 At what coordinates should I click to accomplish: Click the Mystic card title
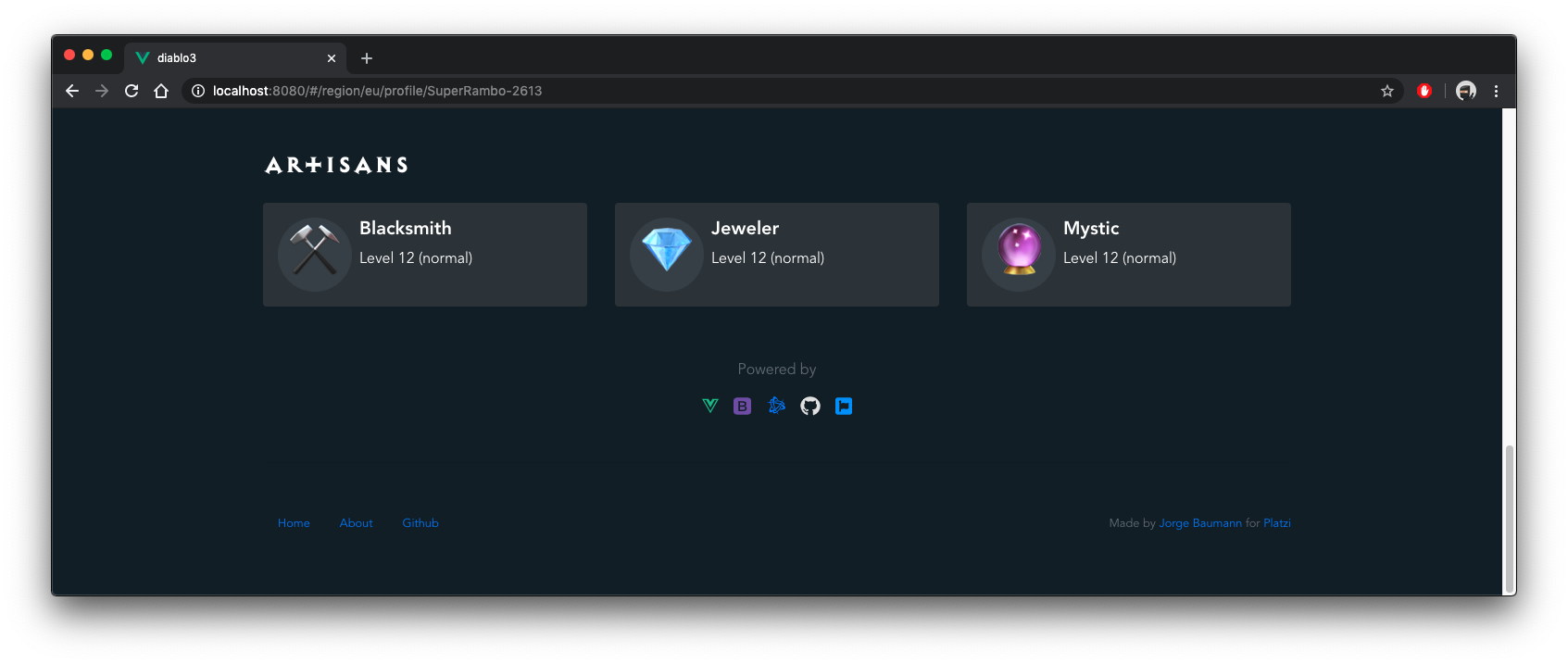point(1091,228)
